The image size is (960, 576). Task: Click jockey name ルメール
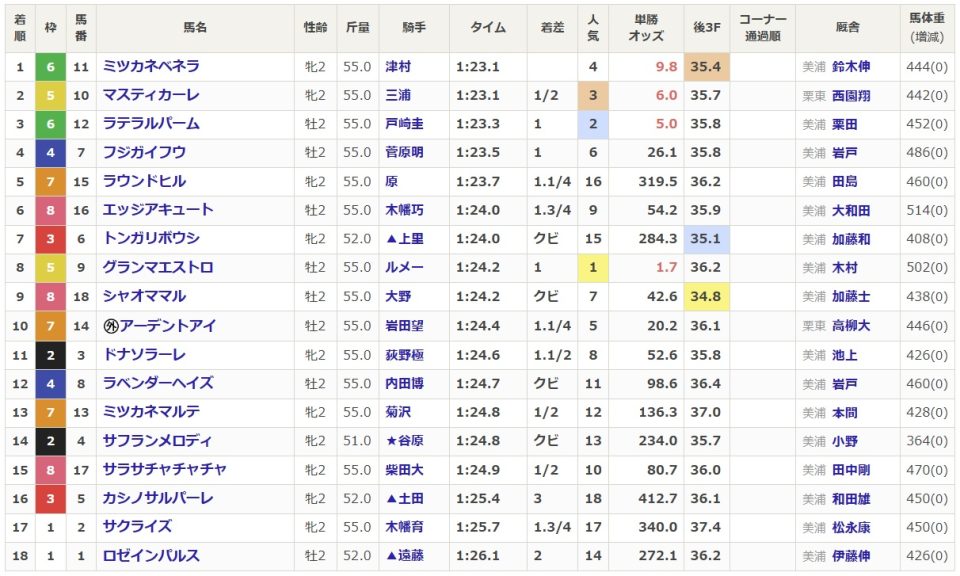click(404, 269)
